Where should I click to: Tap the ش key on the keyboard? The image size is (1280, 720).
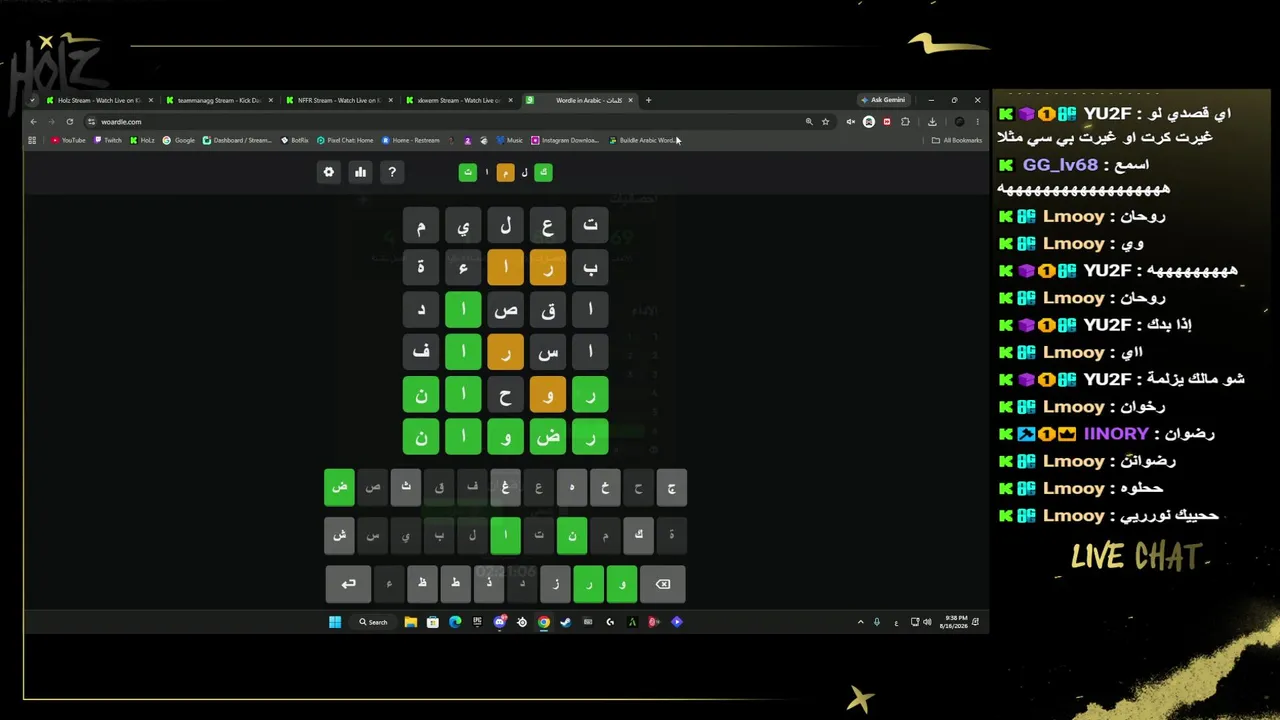click(x=339, y=535)
